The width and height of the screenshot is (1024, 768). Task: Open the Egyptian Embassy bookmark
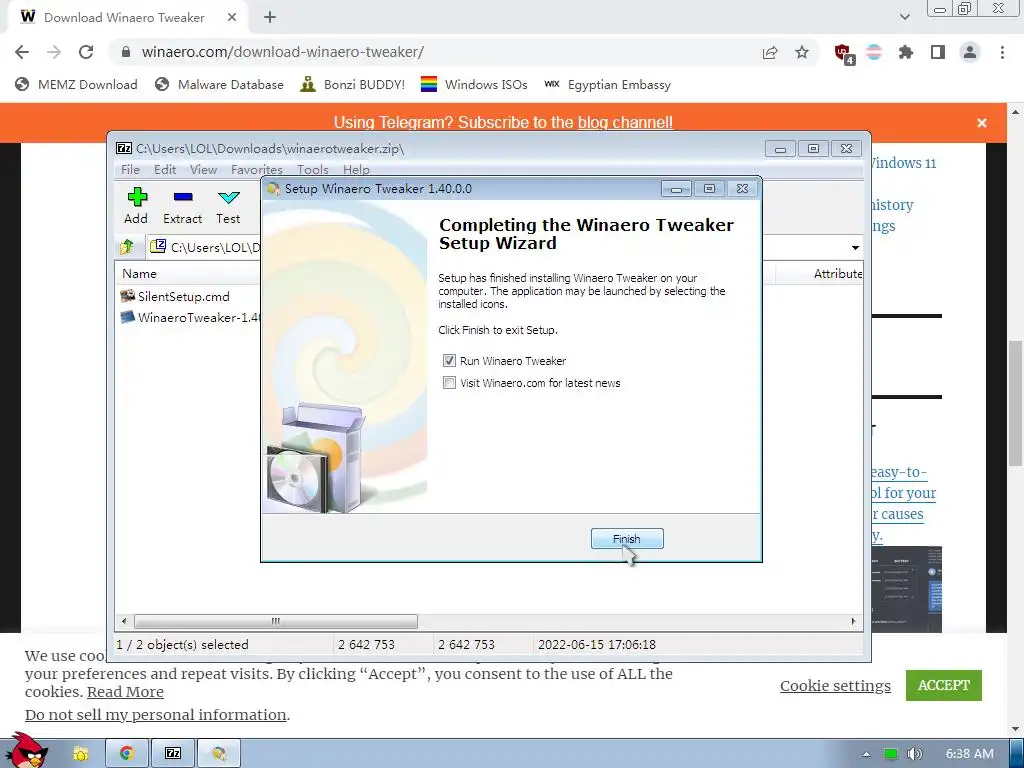click(x=607, y=84)
